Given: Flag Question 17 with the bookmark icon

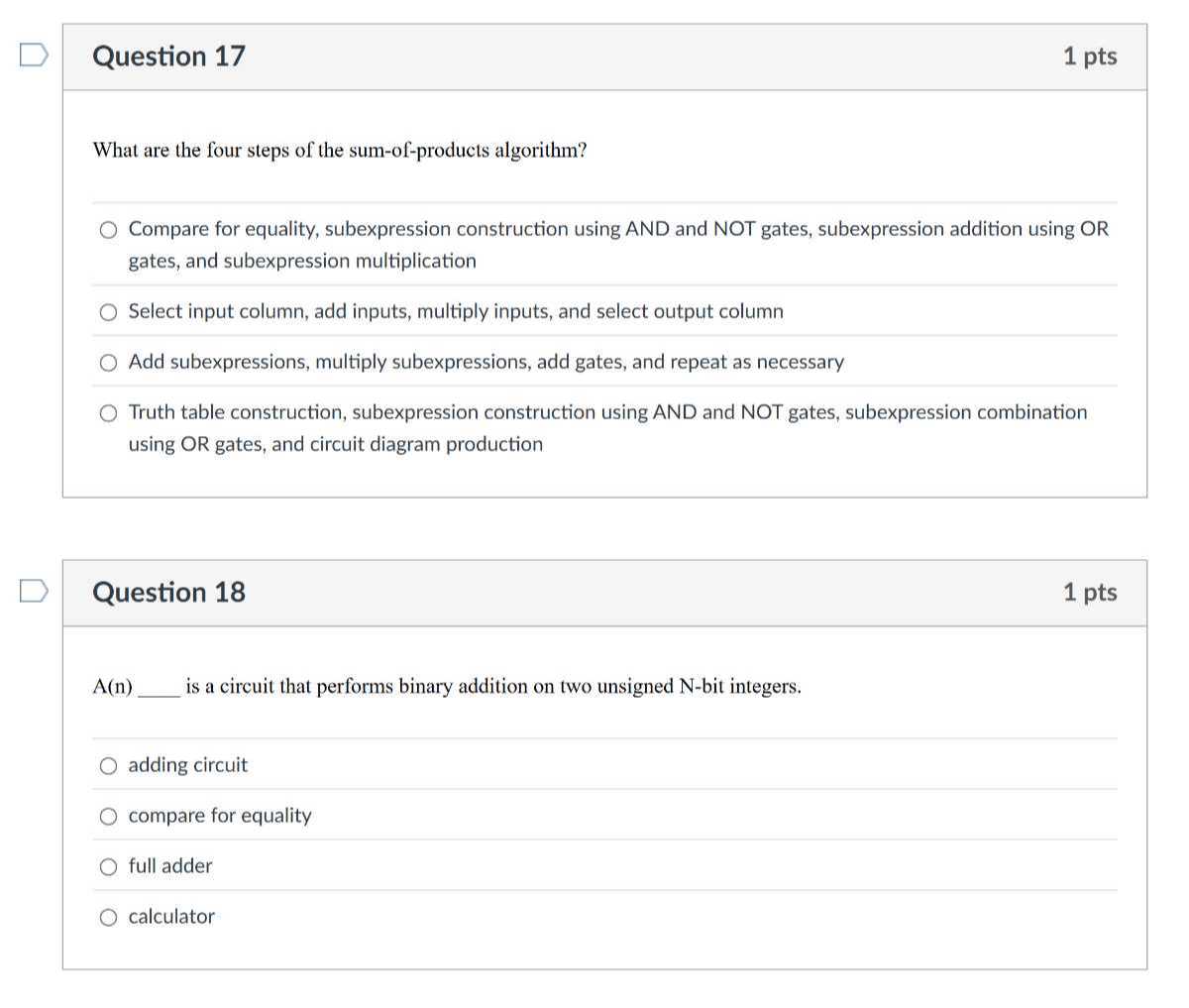Looking at the screenshot, I should 33,56.
